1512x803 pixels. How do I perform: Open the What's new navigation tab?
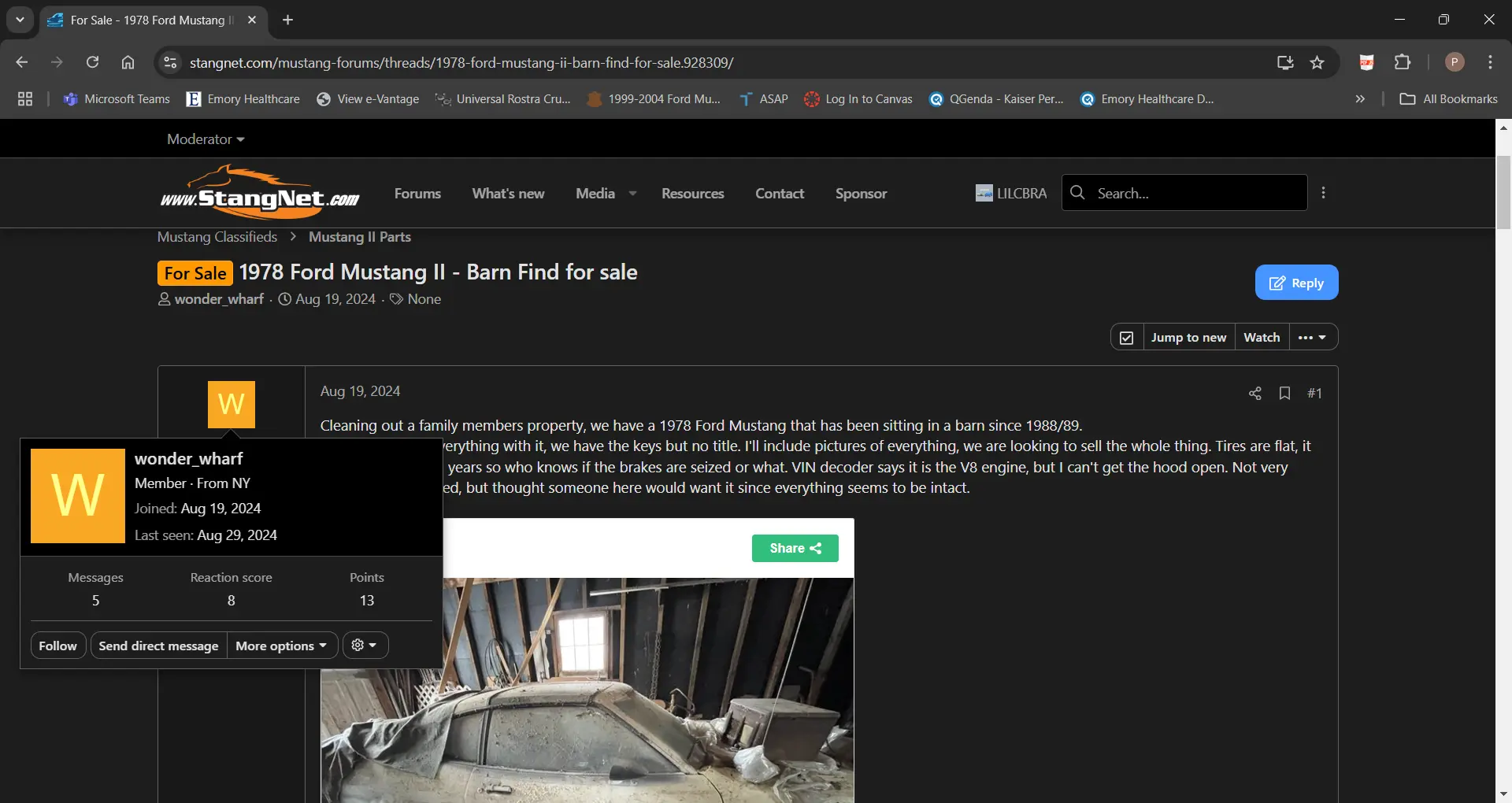point(508,194)
